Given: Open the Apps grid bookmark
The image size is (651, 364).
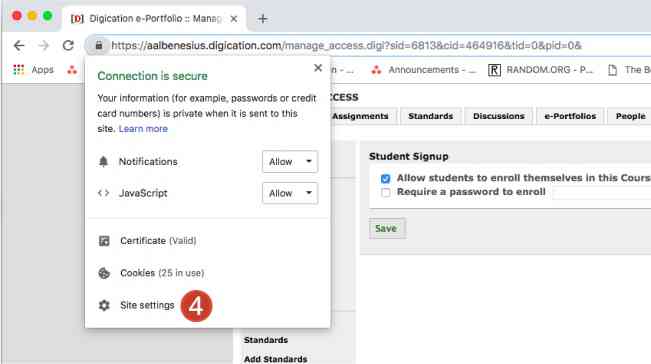Looking at the screenshot, I should point(34,70).
